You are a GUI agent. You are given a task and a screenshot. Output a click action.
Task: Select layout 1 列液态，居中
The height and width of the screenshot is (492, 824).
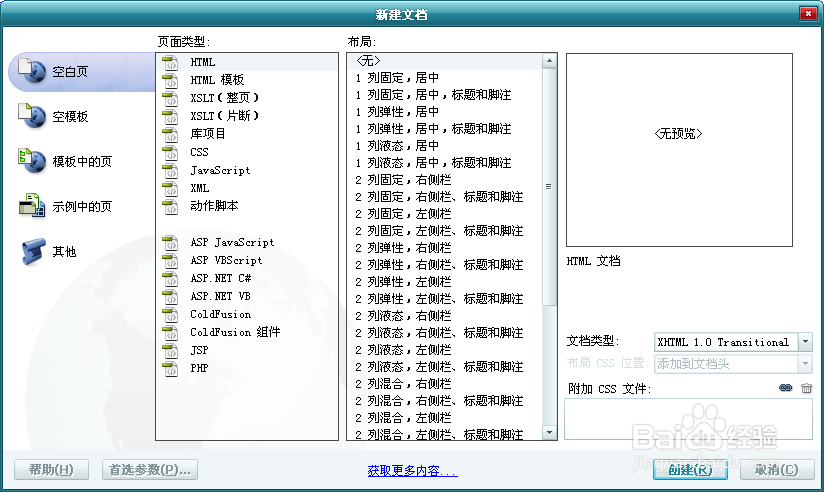click(x=397, y=146)
